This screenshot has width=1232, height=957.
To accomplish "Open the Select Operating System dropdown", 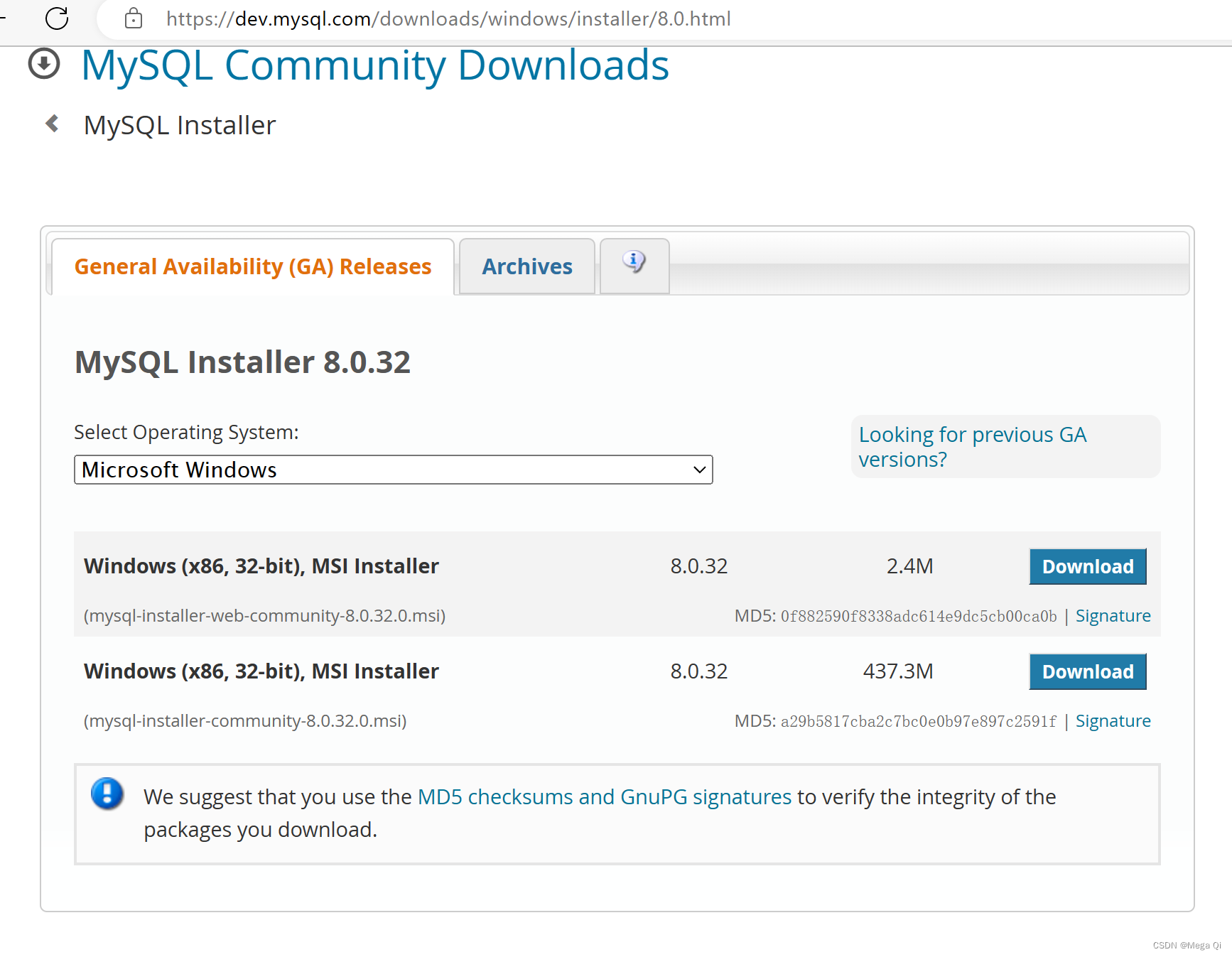I will pyautogui.click(x=394, y=470).
